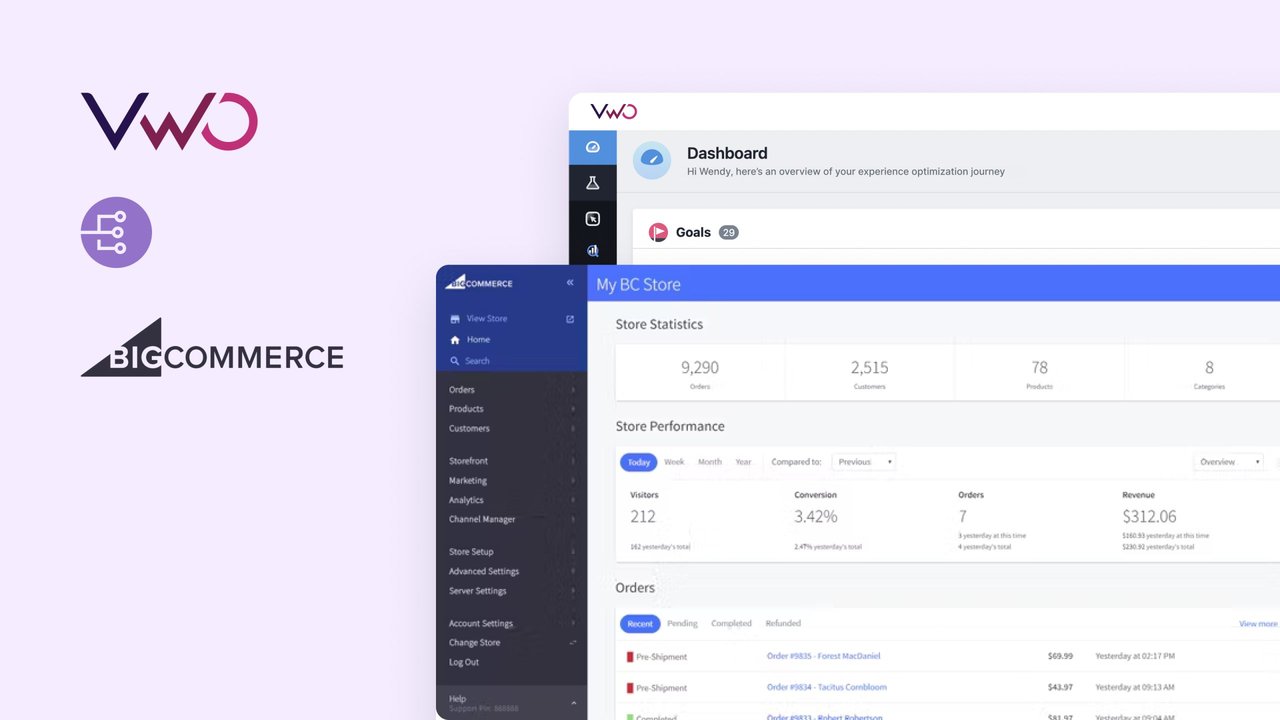Open the VWO bar chart sidebar icon
The image size is (1280, 720).
pos(592,251)
